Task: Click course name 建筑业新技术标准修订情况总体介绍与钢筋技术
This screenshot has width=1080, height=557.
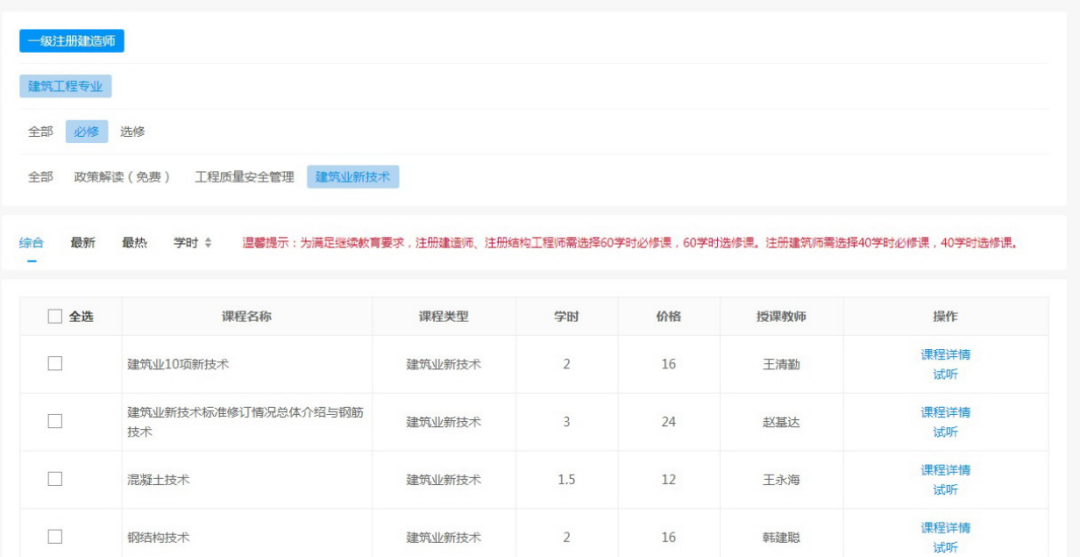Action: tap(246, 422)
